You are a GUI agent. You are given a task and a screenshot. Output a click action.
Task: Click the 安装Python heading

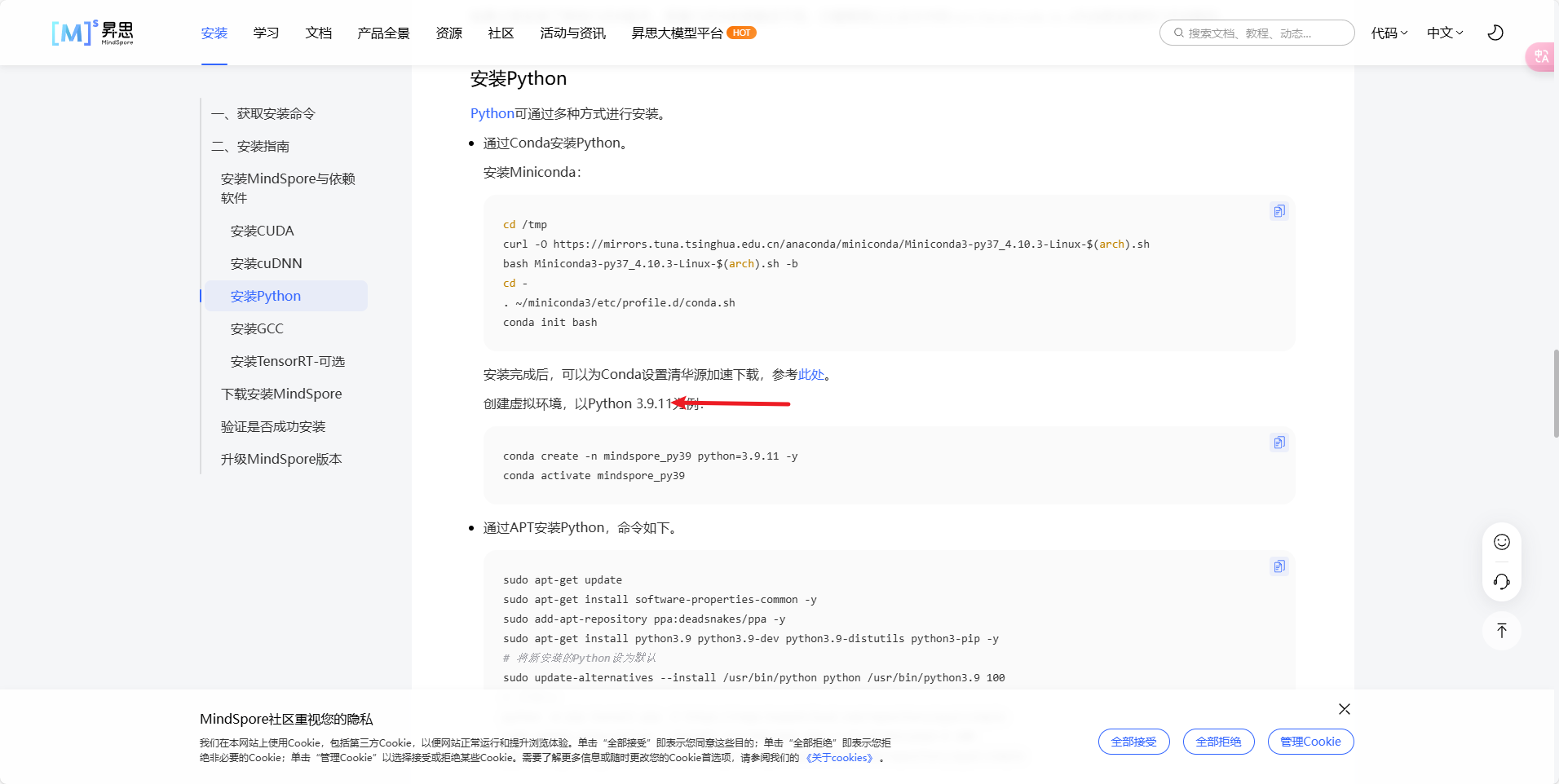pyautogui.click(x=519, y=78)
